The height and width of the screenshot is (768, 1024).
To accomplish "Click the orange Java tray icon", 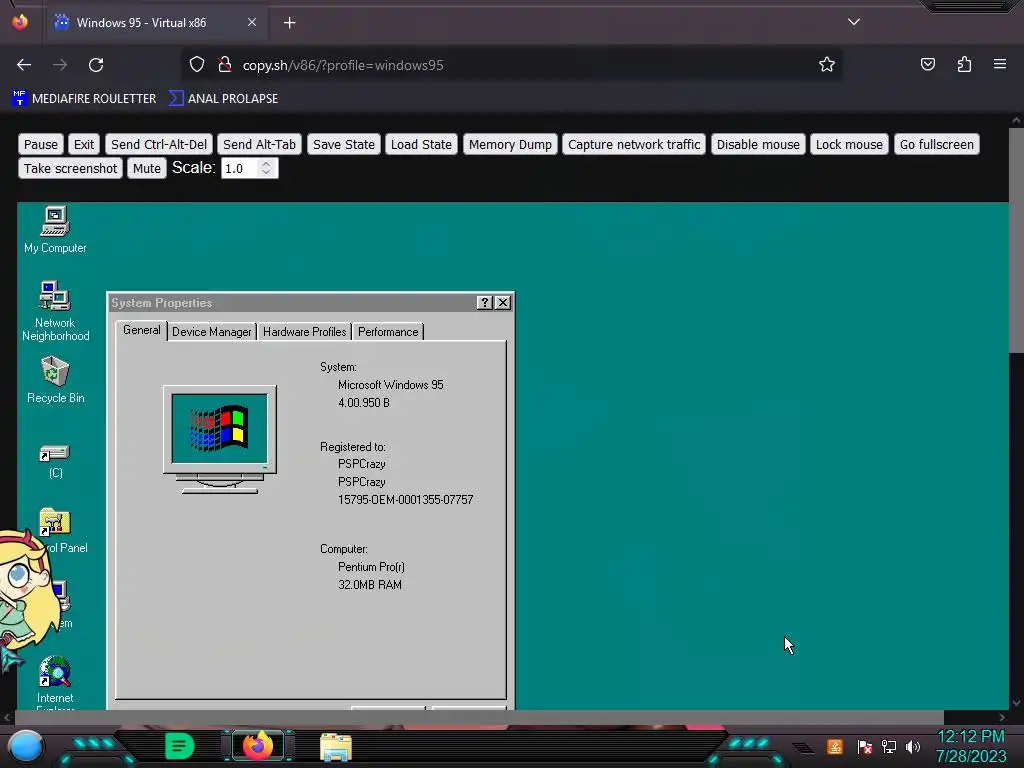I will pos(835,746).
